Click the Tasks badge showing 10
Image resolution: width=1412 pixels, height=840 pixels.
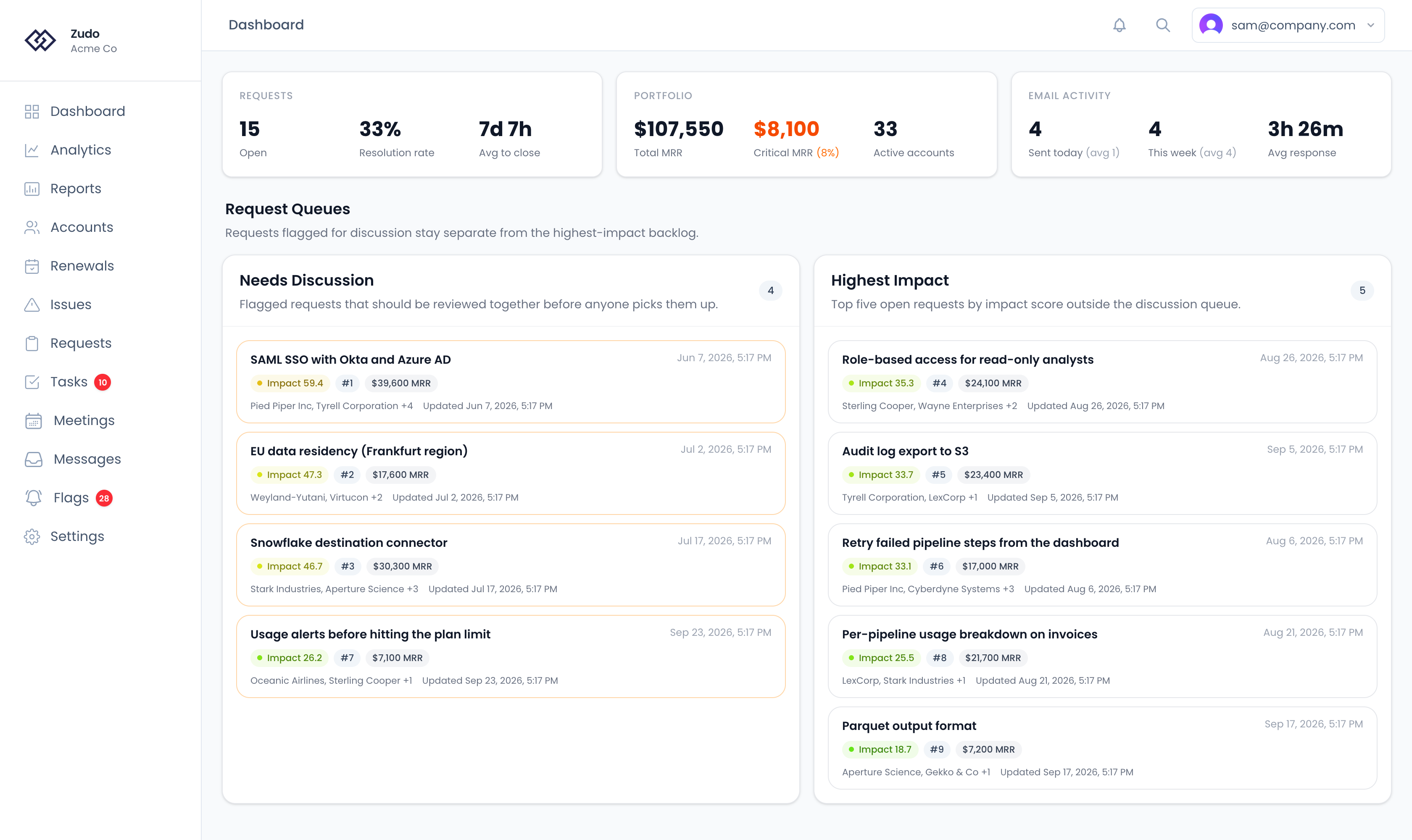103,382
